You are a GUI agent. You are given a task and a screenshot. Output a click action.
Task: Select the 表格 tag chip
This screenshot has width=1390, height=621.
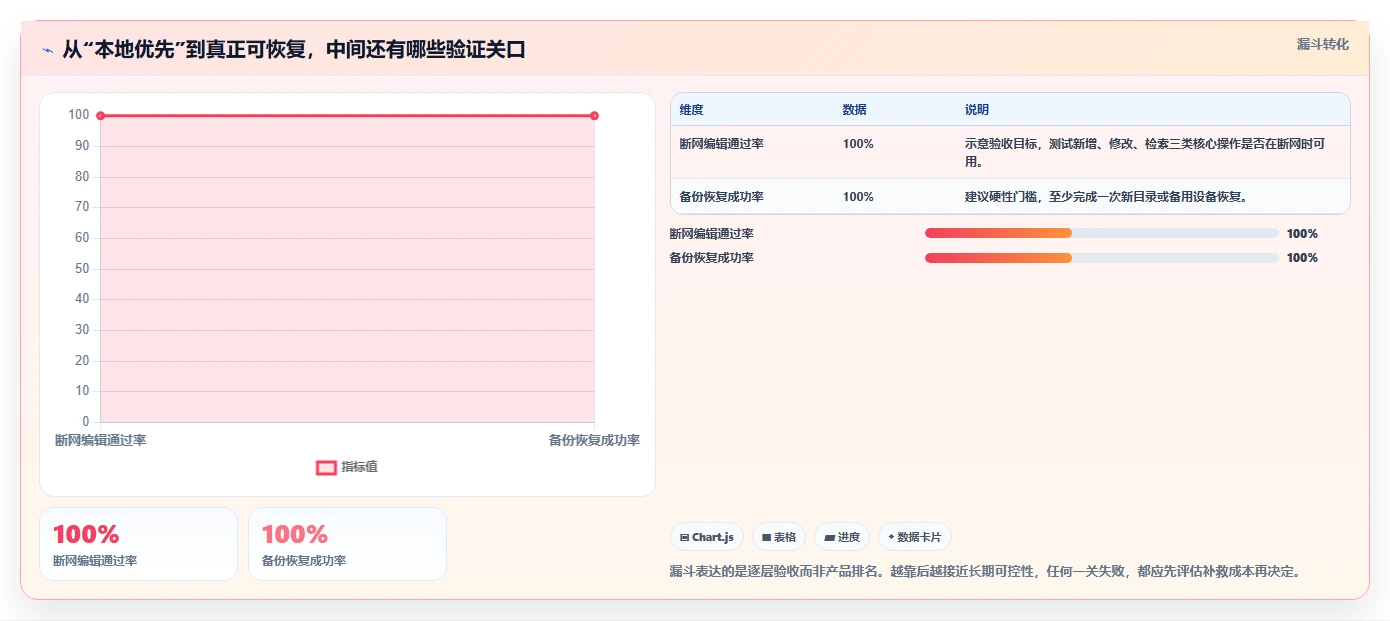click(x=778, y=537)
